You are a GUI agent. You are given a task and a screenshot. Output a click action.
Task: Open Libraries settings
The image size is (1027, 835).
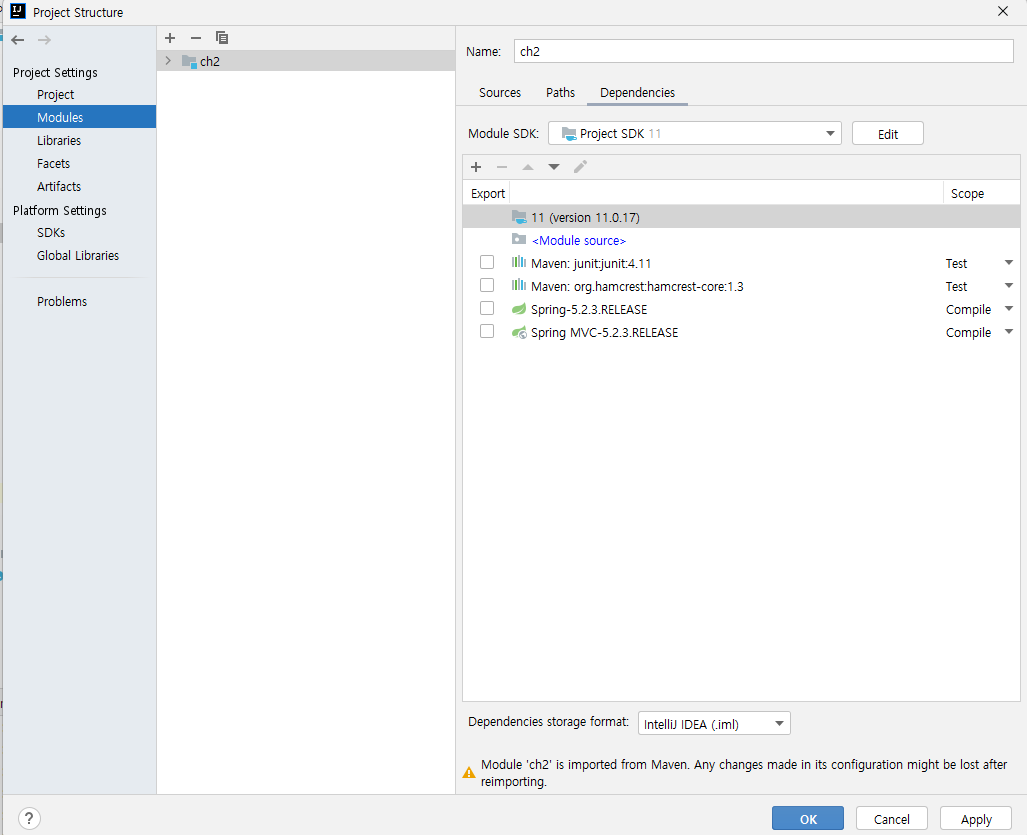[59, 140]
